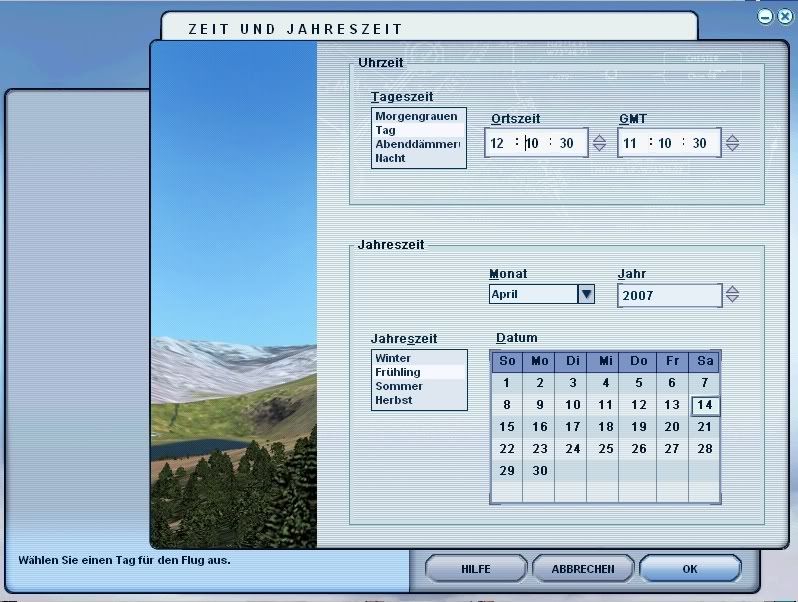Click the GMT time spinner arrows
Image resolution: width=798 pixels, height=602 pixels.
[732, 143]
